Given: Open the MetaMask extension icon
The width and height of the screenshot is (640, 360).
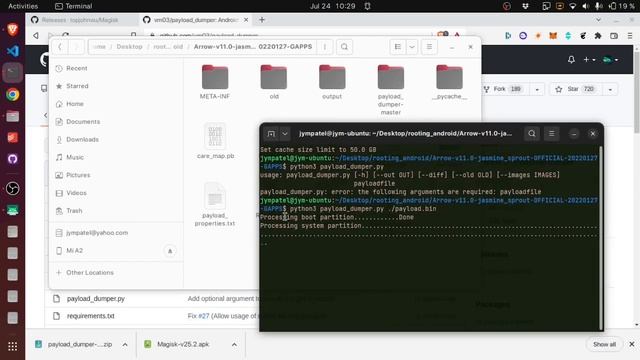Looking at the screenshot, I should 553,36.
